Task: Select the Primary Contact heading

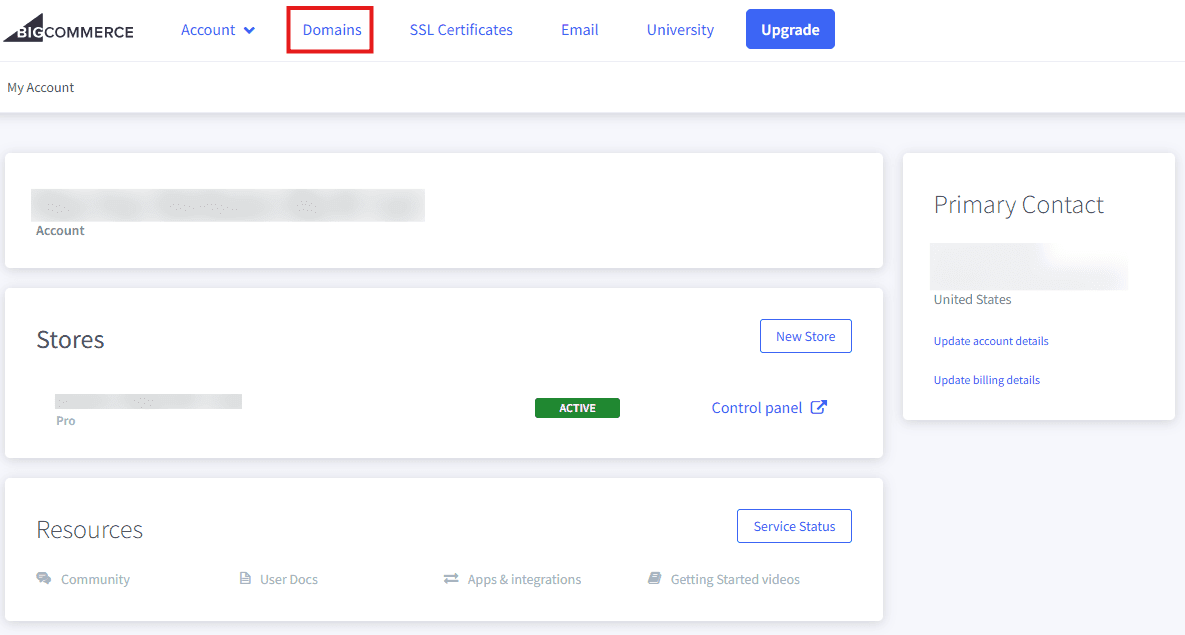Action: (x=1019, y=205)
